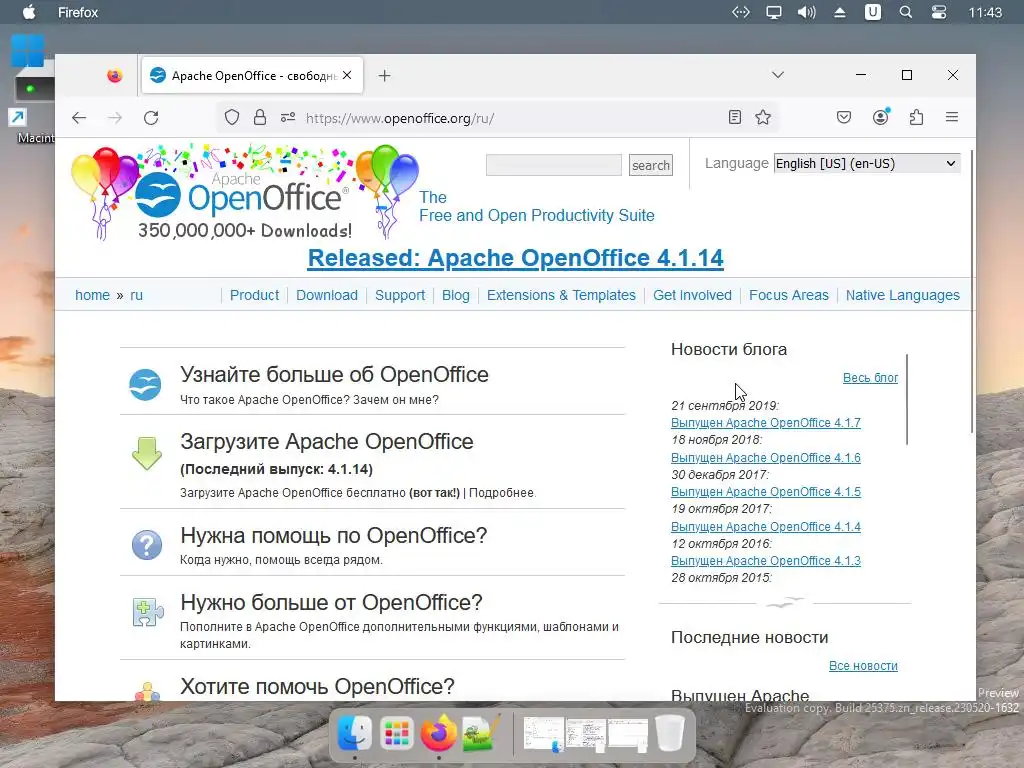Screen dimensions: 1024x768
Task: Click the green download arrow icon
Action: pyautogui.click(x=147, y=453)
